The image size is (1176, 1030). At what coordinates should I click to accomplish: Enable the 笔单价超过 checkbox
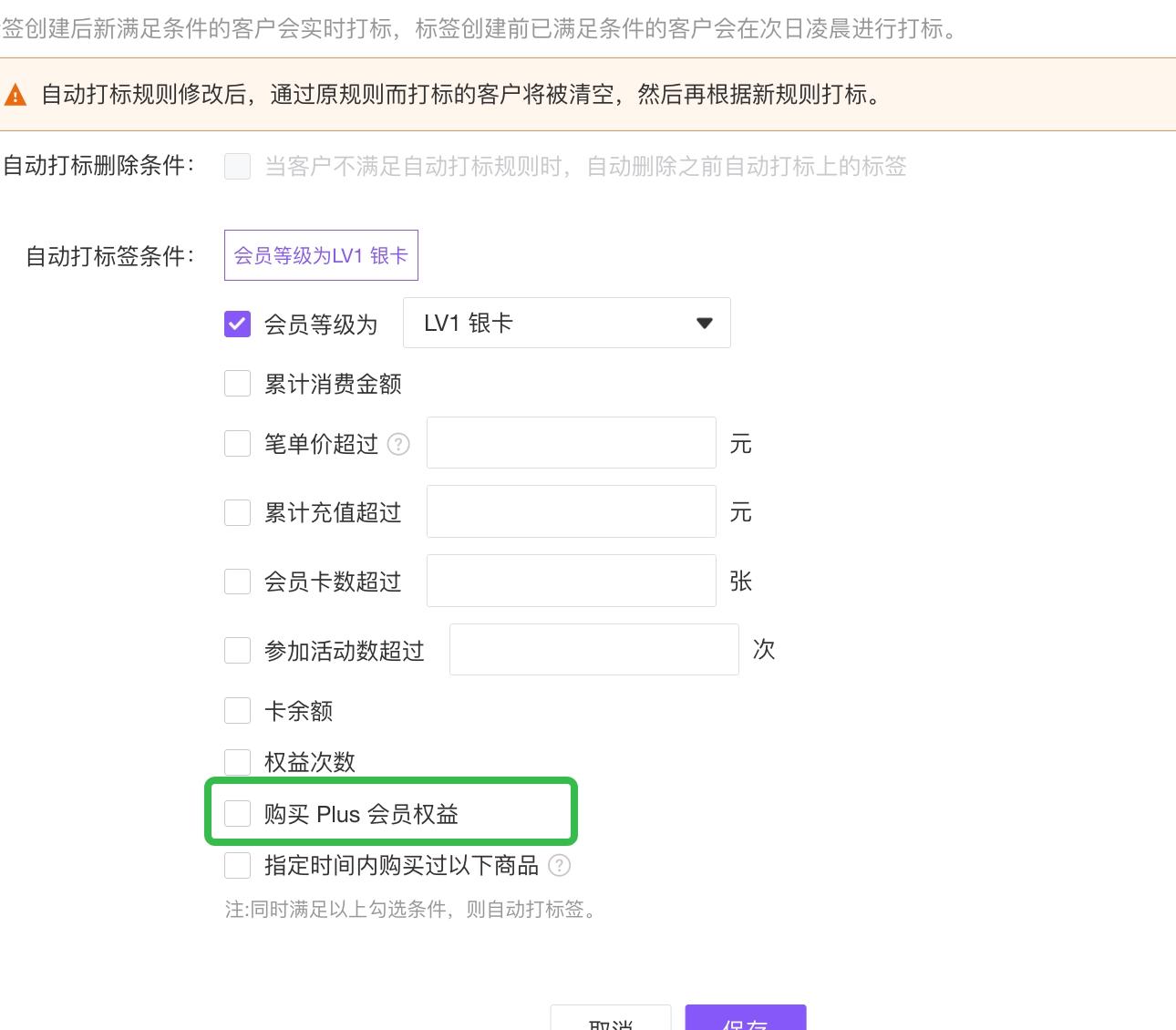pyautogui.click(x=237, y=443)
